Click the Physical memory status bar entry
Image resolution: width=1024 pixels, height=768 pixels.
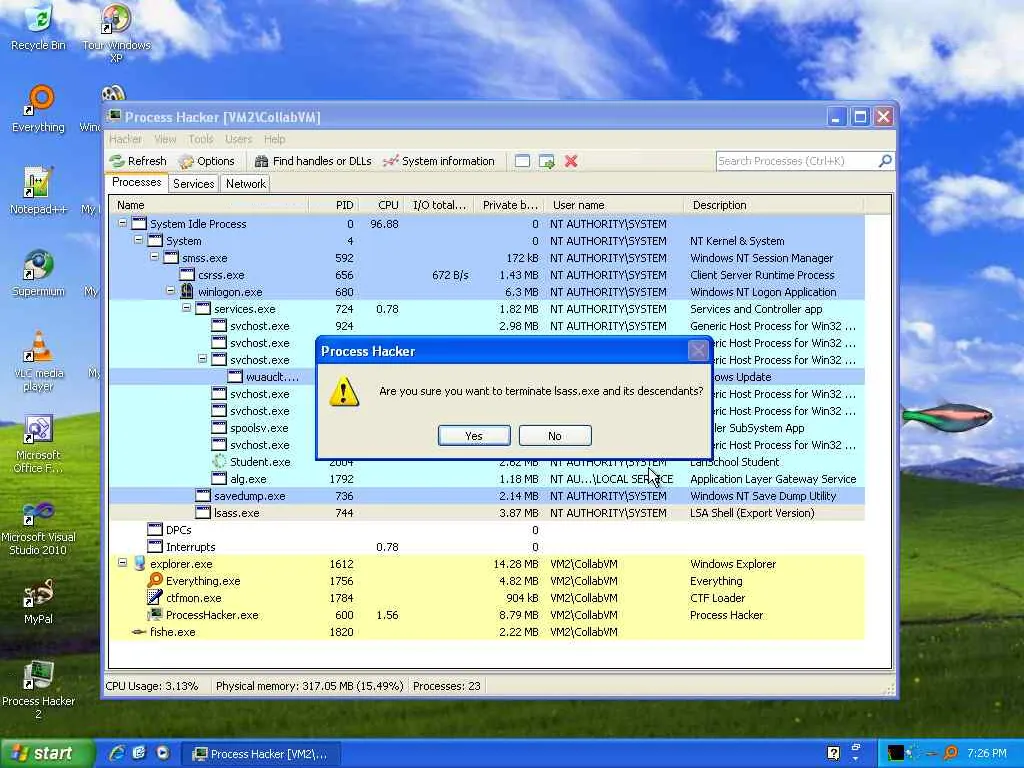[310, 686]
